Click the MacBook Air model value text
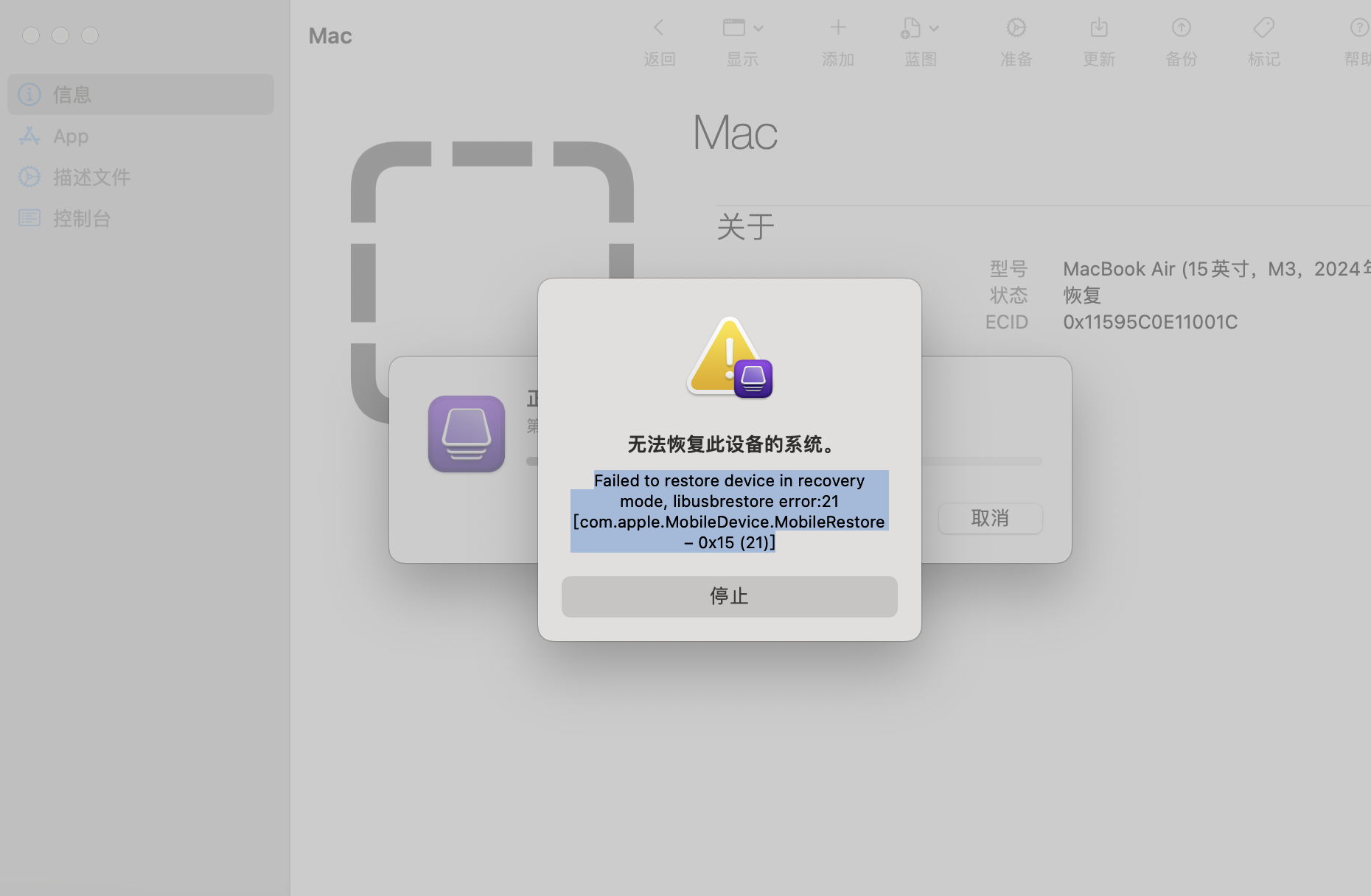1371x896 pixels. (1217, 269)
